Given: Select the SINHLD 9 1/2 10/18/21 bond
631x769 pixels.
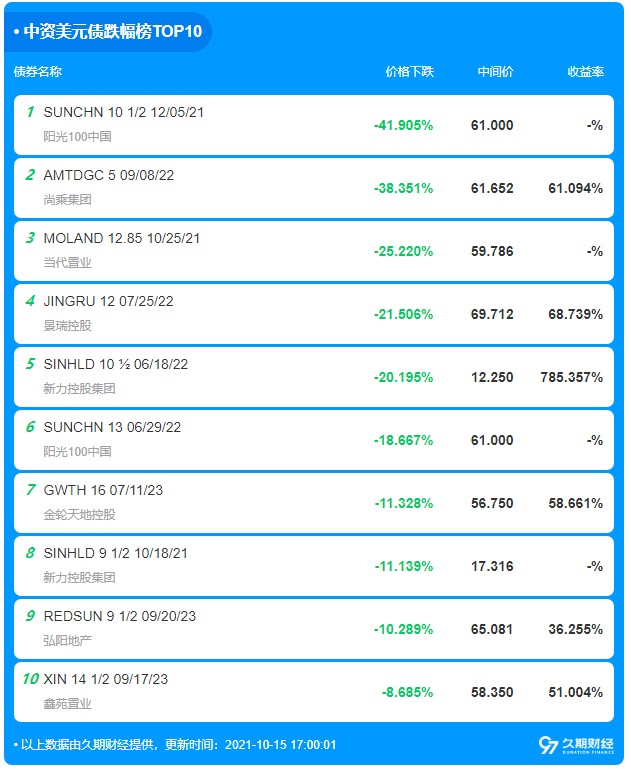Looking at the screenshot, I should point(116,554).
